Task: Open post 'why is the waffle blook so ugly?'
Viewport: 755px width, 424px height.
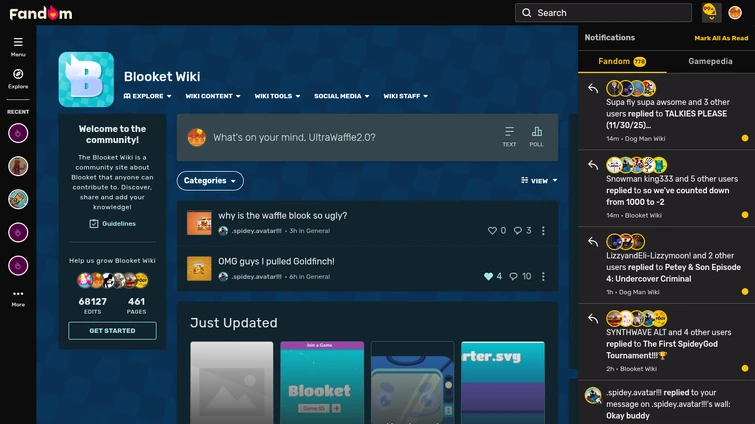Action: (282, 216)
